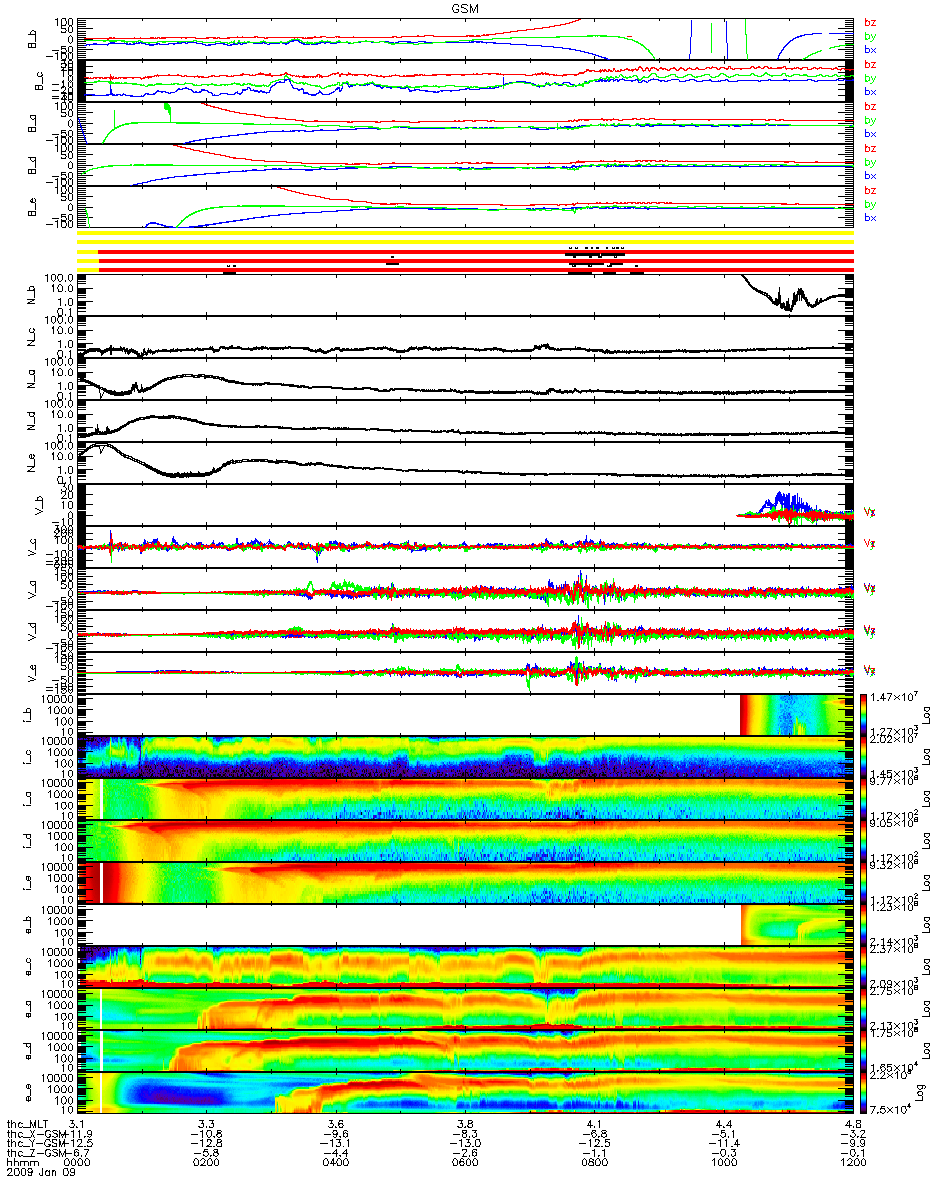The image size is (930, 1200).
Task: Click the N_b density axis label
Action: [29, 294]
